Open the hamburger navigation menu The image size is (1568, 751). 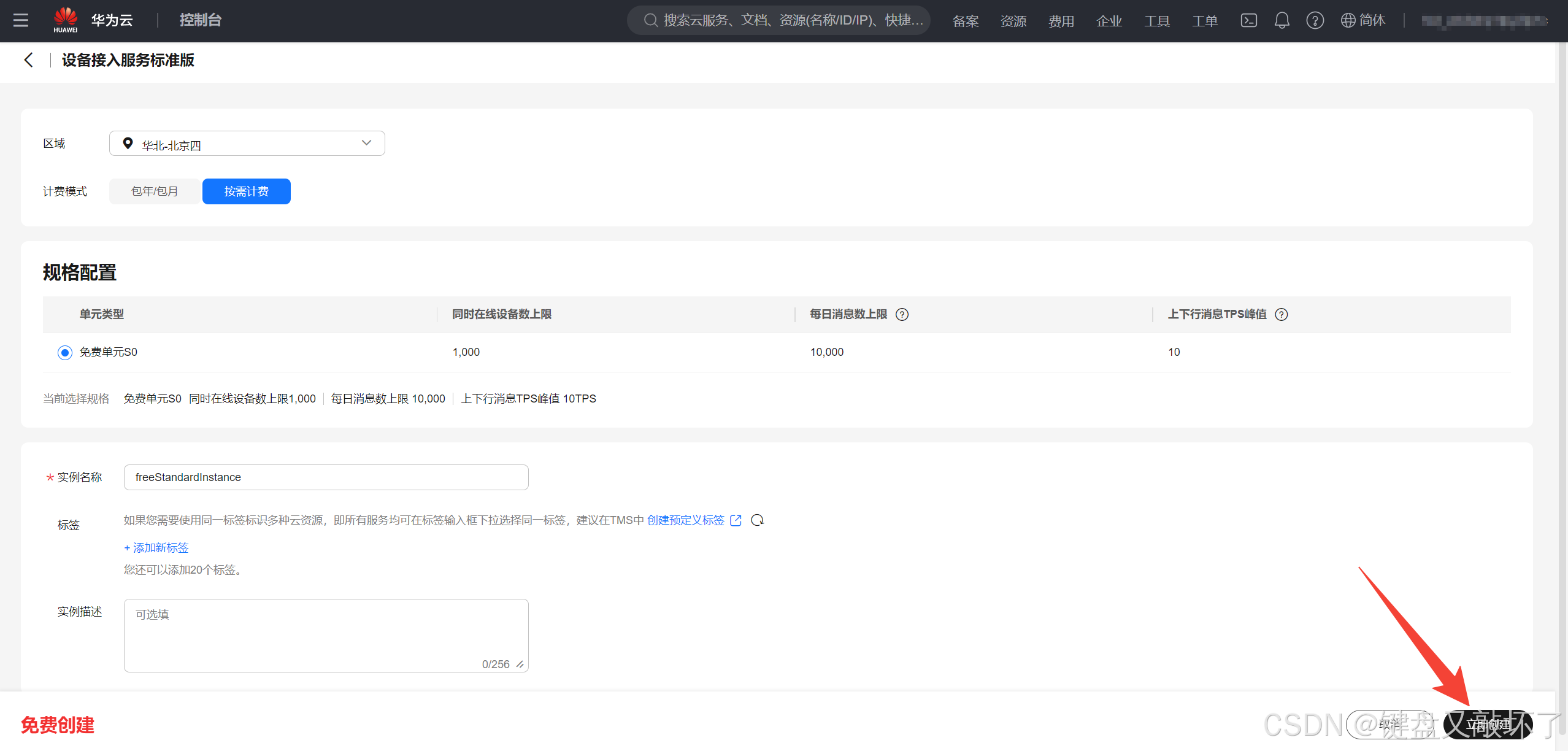pyautogui.click(x=21, y=20)
